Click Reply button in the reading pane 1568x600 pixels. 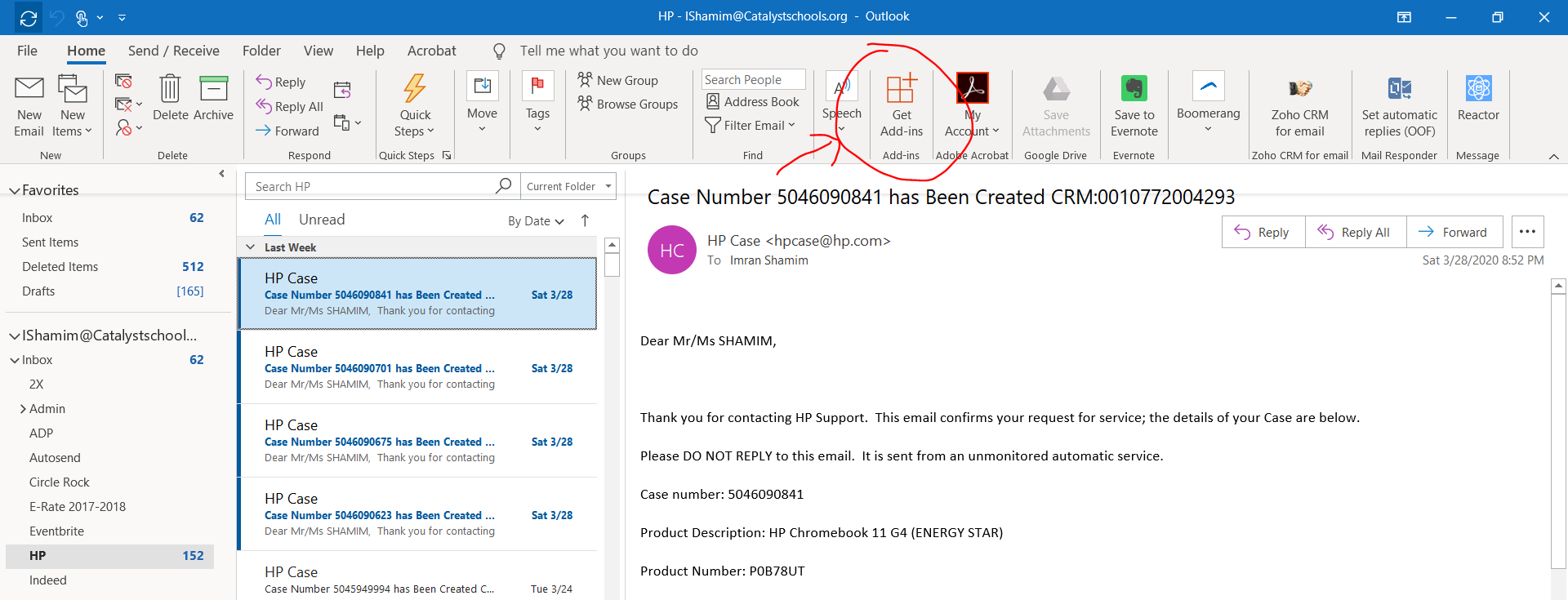(x=1263, y=232)
